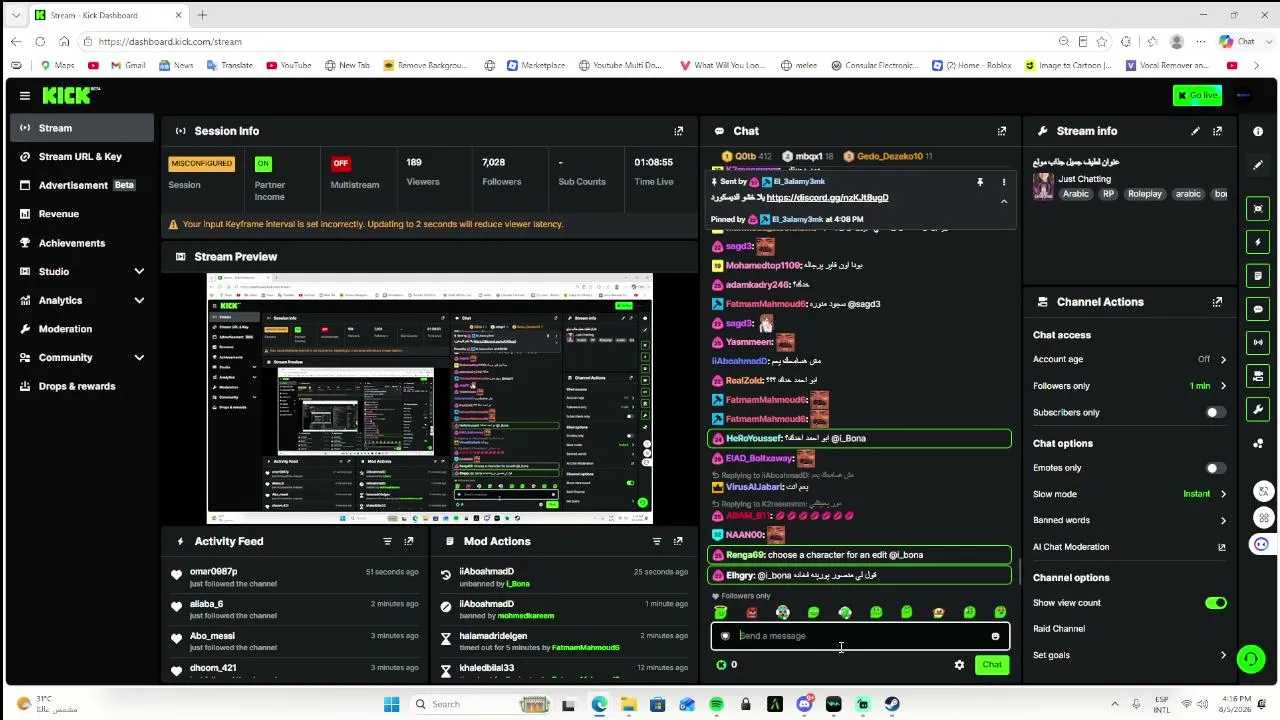Image resolution: width=1280 pixels, height=720 pixels.
Task: Click the info icon in the right rail
Action: (x=1258, y=131)
